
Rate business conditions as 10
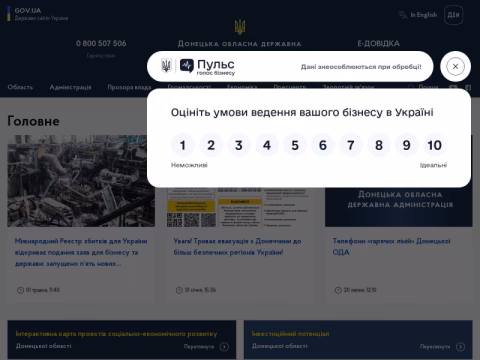(x=435, y=145)
